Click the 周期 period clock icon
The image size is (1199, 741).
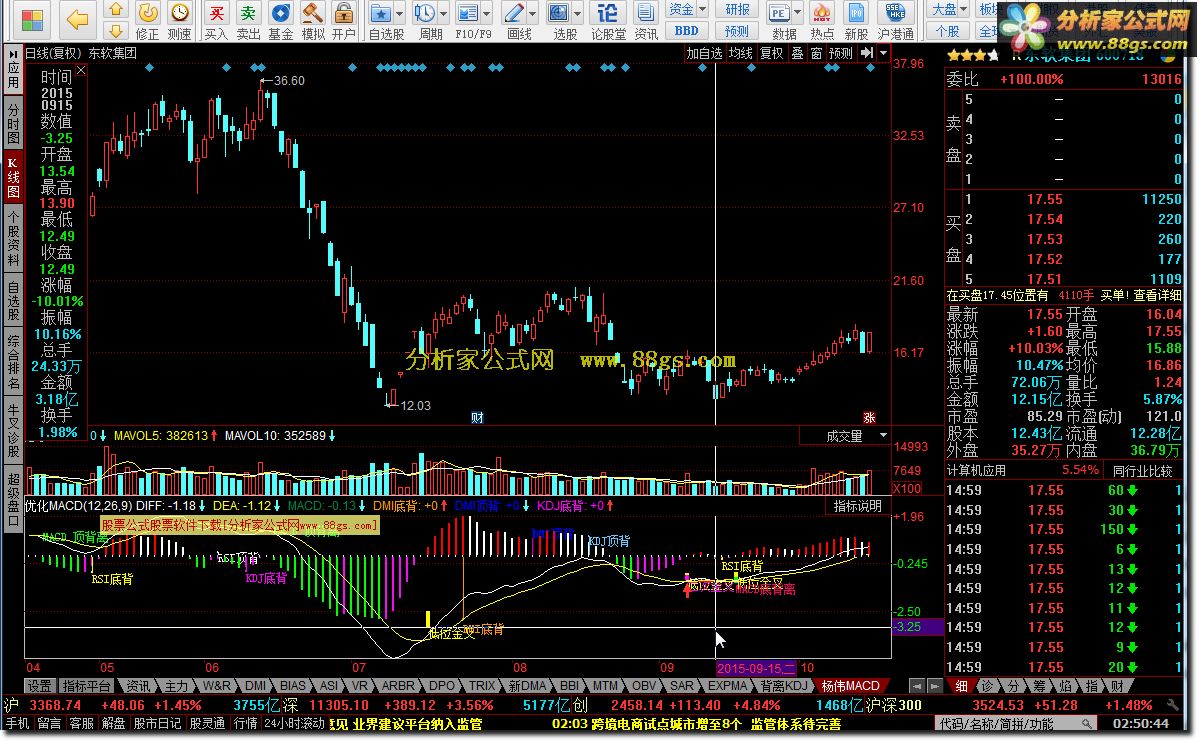[x=424, y=14]
